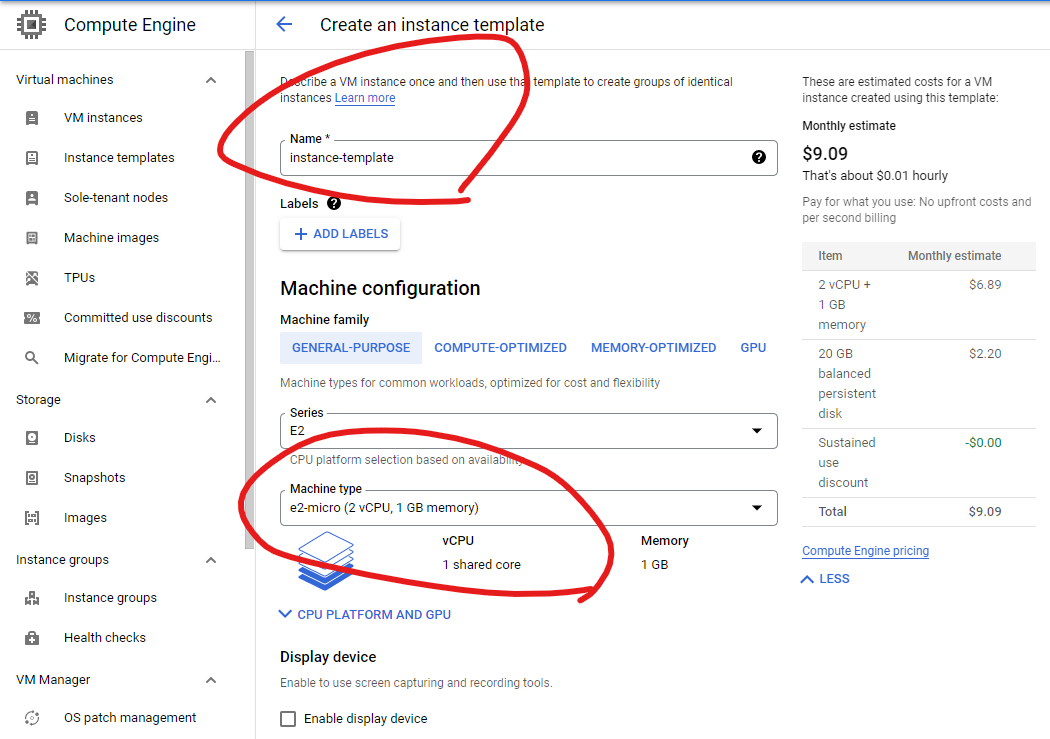Open the Machine type dropdown
This screenshot has height=739, width=1050.
pyautogui.click(x=528, y=508)
